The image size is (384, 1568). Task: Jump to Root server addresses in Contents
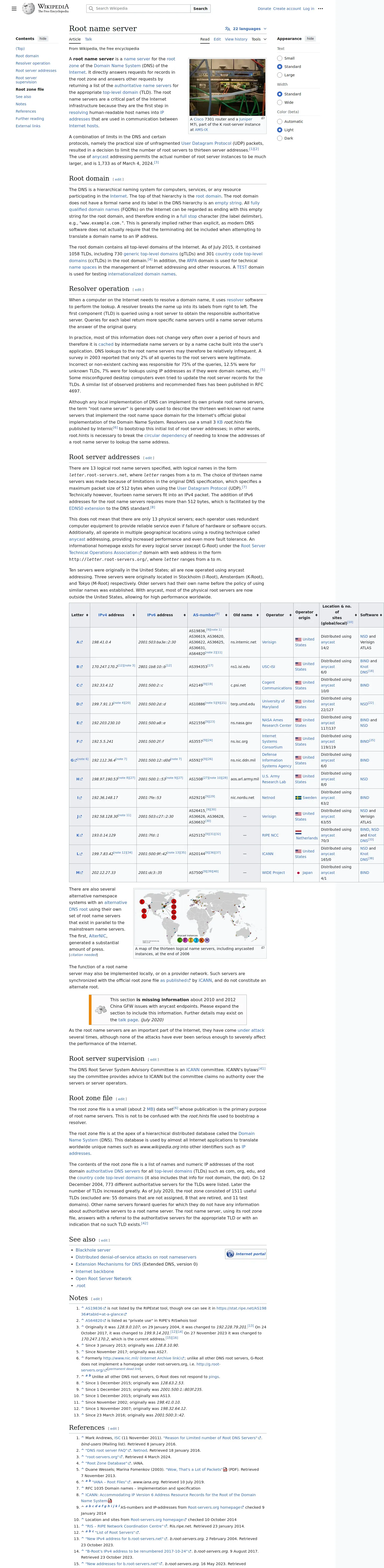[36, 71]
